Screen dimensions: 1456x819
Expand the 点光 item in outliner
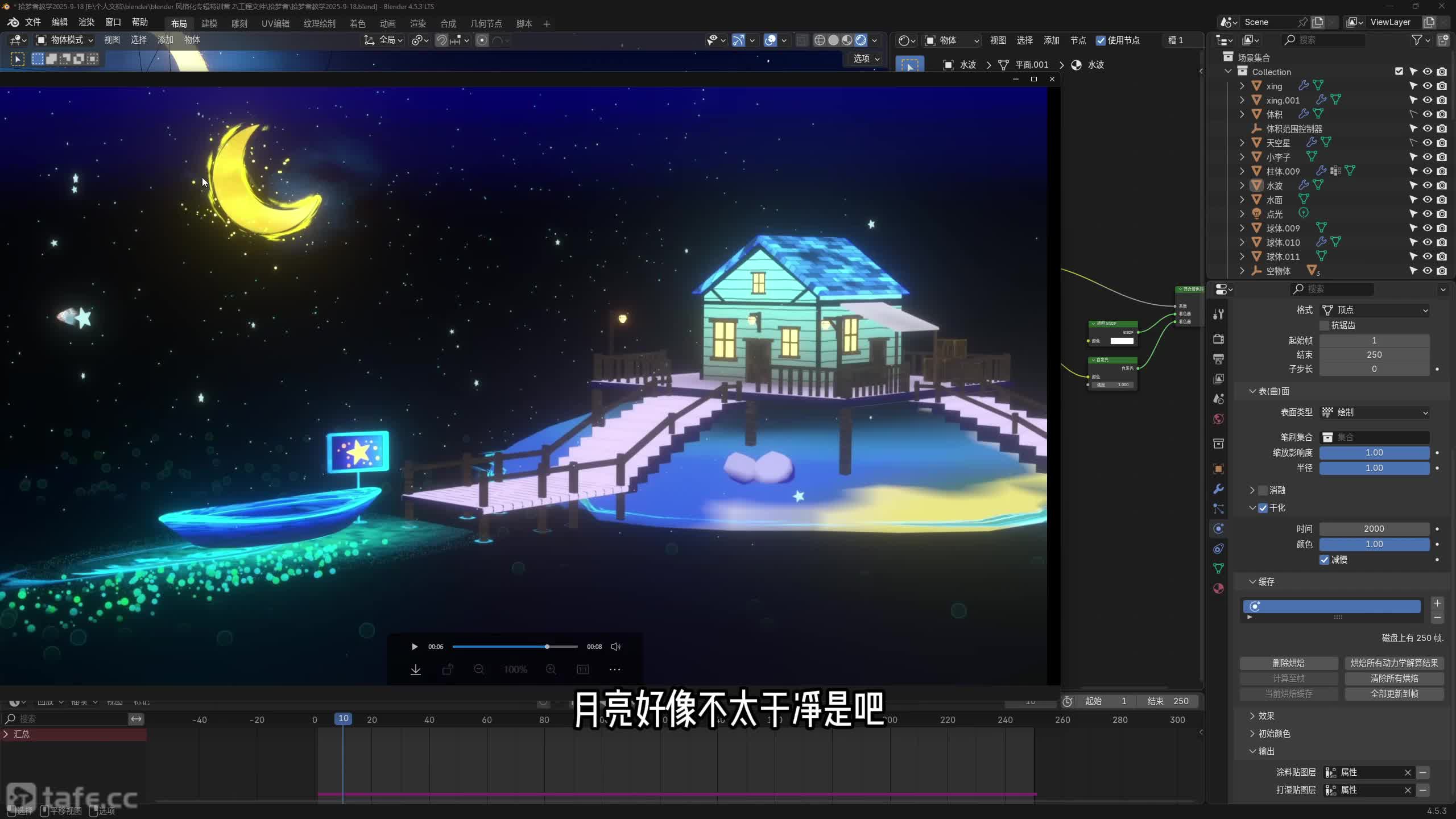pos(1242,214)
